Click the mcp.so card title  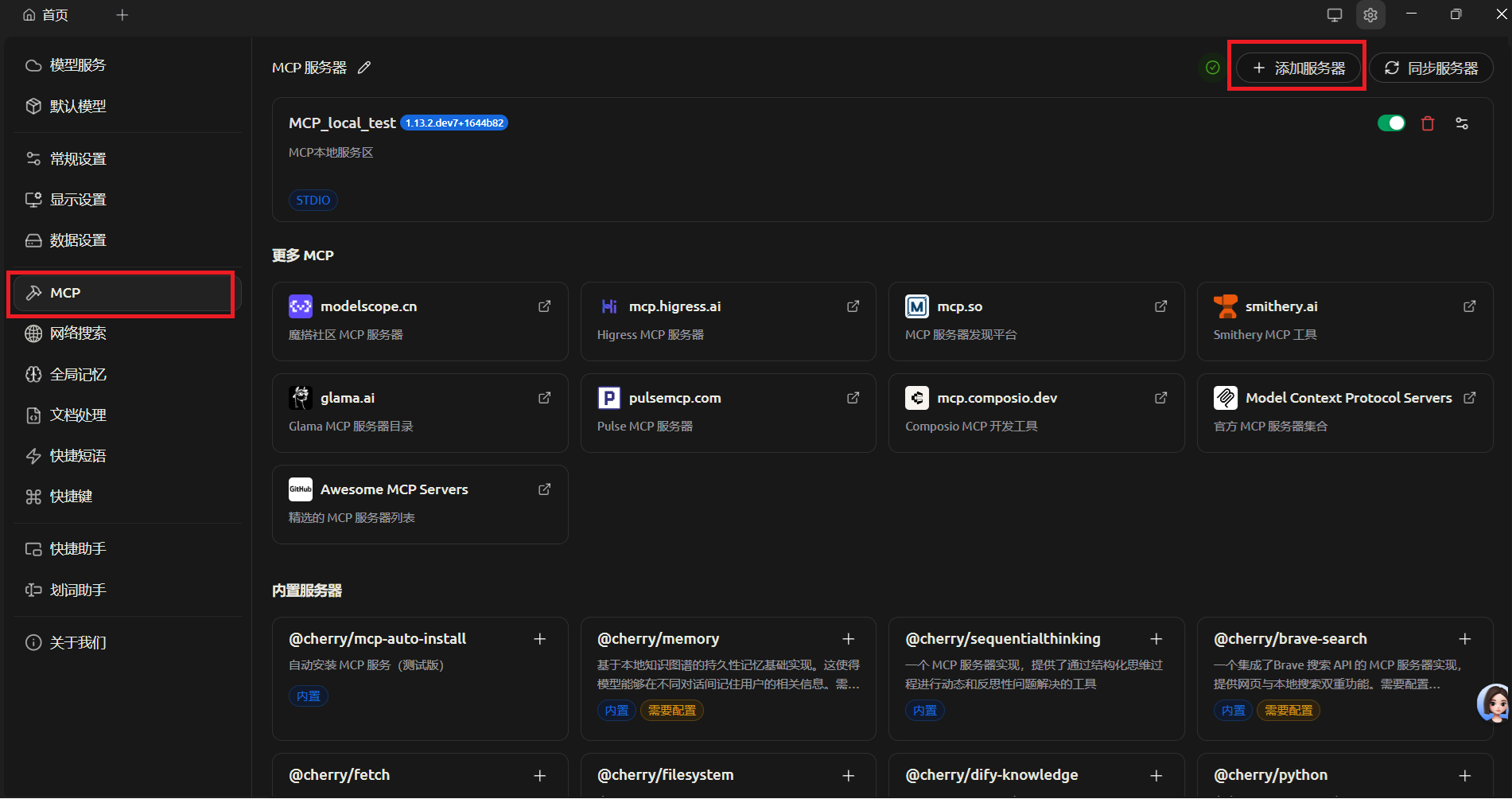click(x=959, y=306)
